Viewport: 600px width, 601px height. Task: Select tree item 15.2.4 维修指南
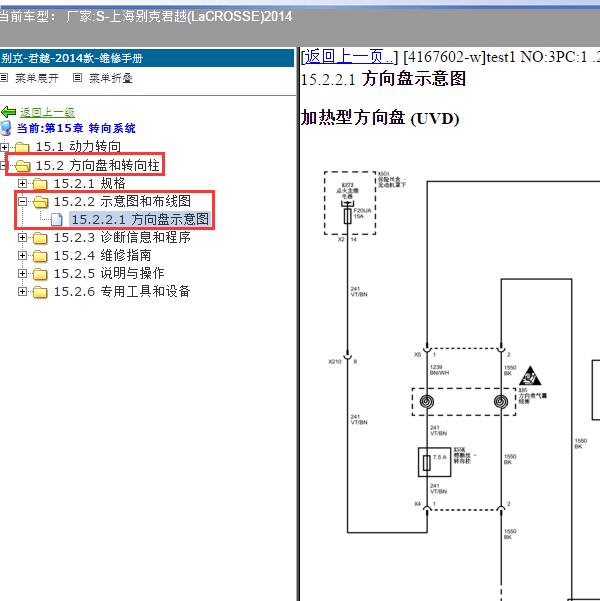tap(102, 255)
